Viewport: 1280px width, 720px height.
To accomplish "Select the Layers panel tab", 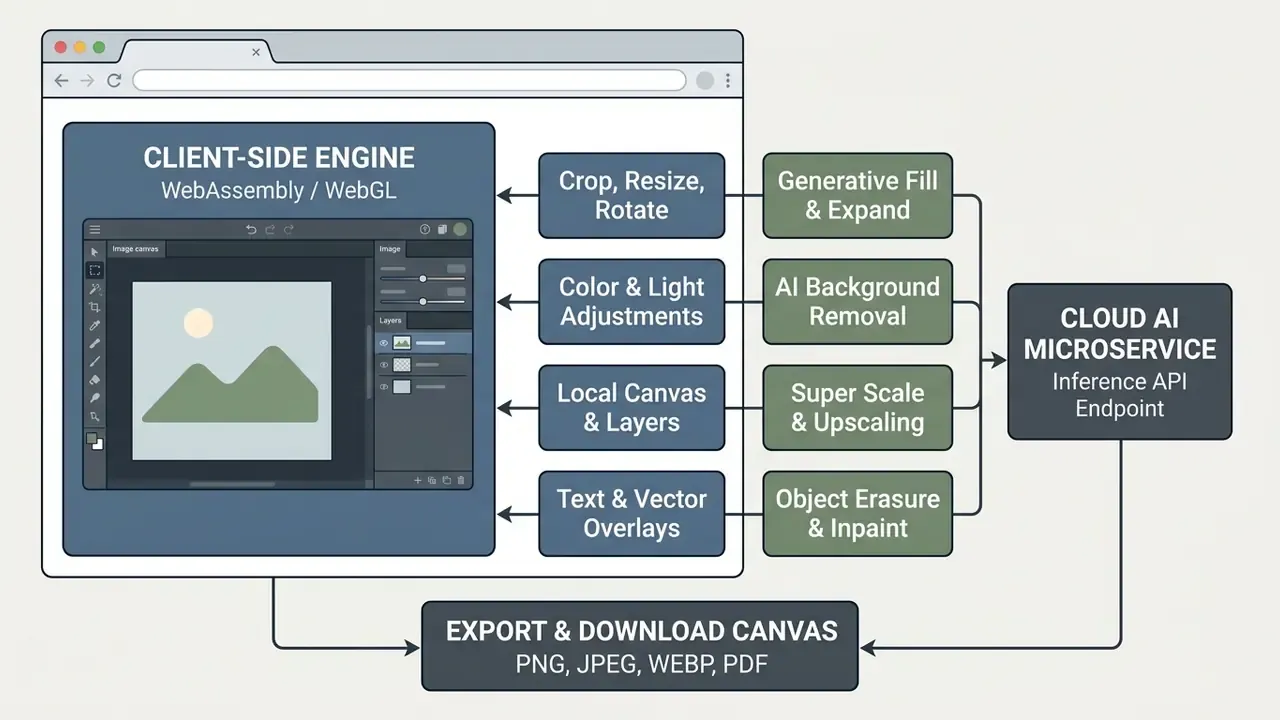I will (x=390, y=320).
